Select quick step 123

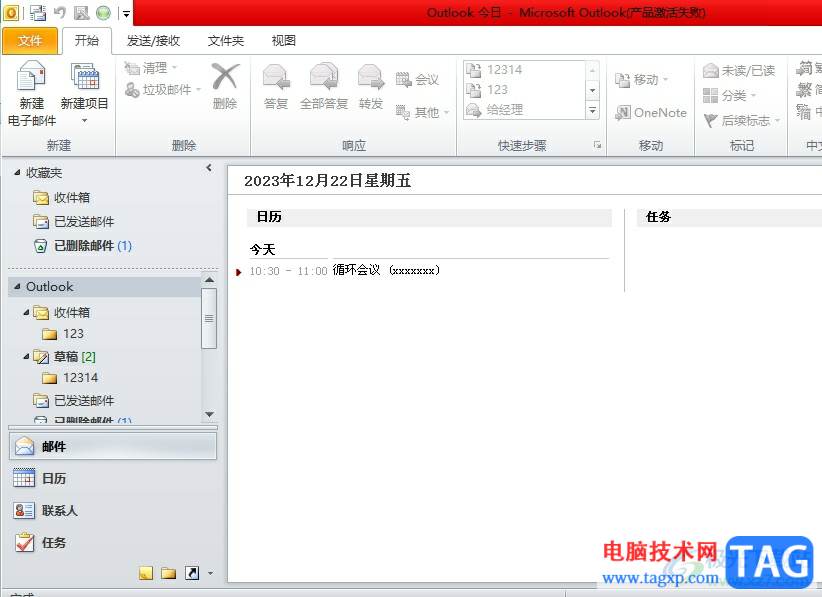tap(524, 90)
